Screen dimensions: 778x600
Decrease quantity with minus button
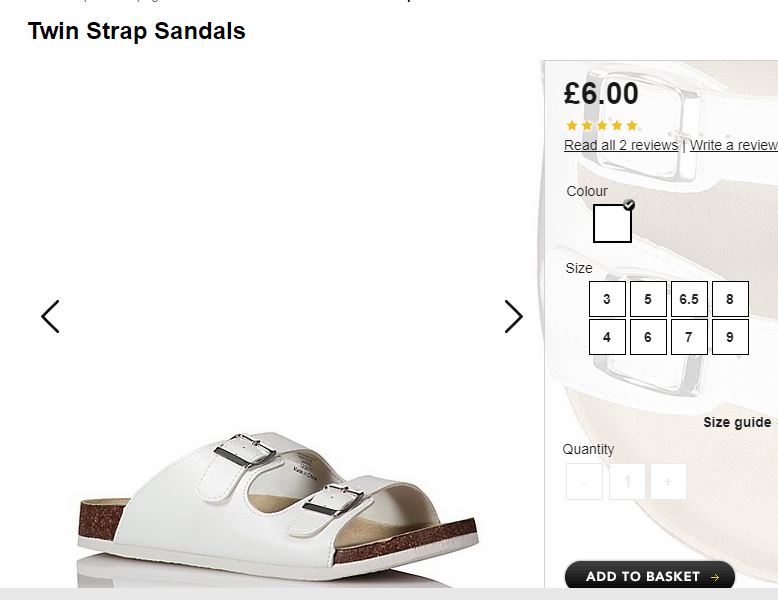[x=584, y=481]
